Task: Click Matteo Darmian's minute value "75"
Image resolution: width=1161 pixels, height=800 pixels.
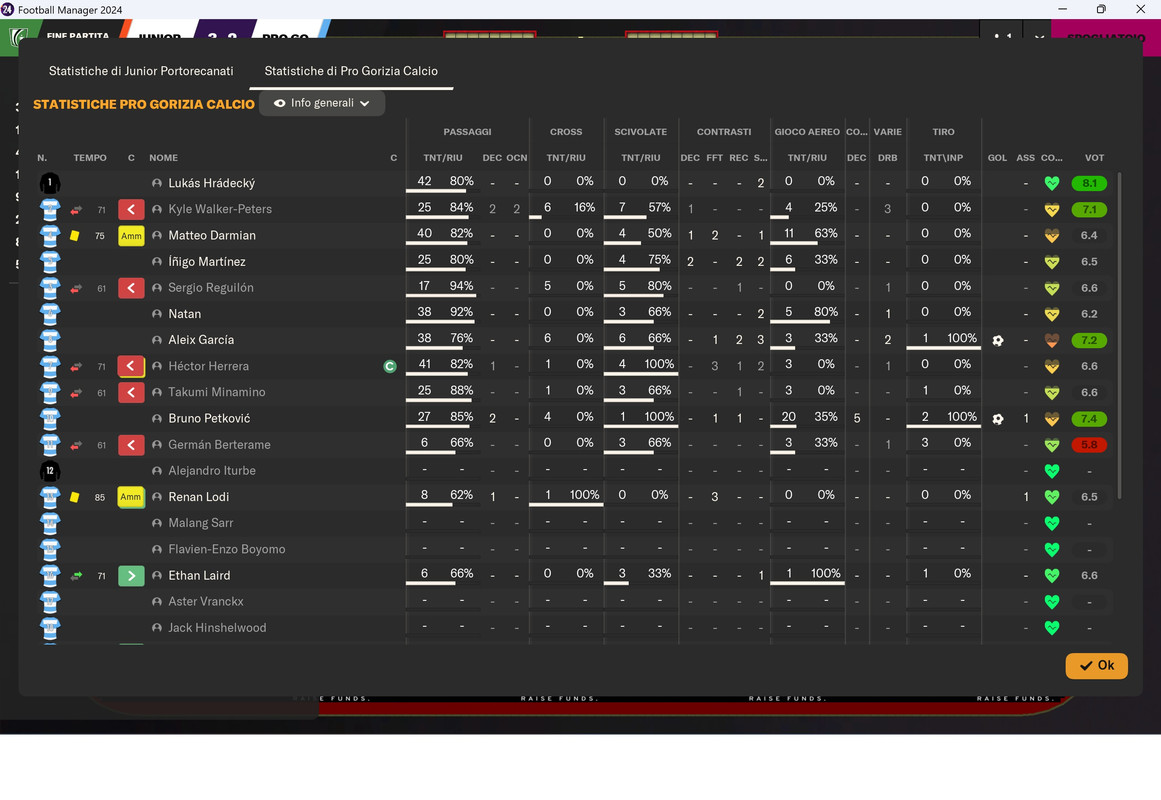Action: point(100,236)
